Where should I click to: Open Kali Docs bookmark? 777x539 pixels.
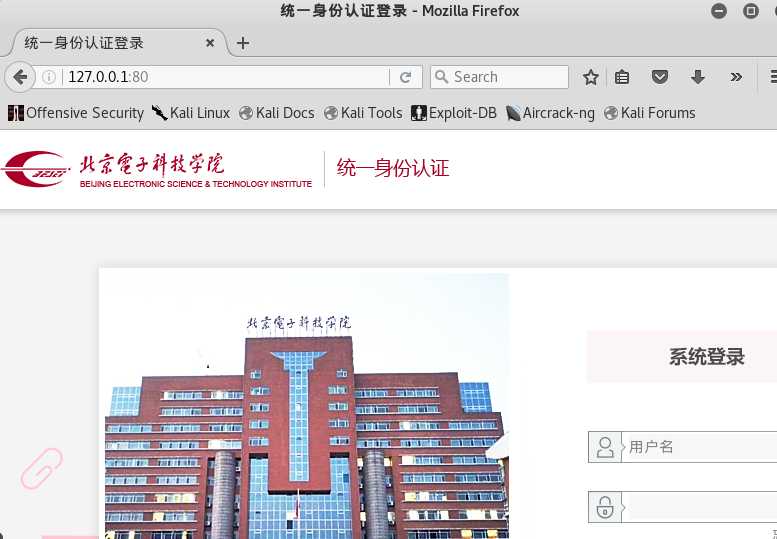277,113
